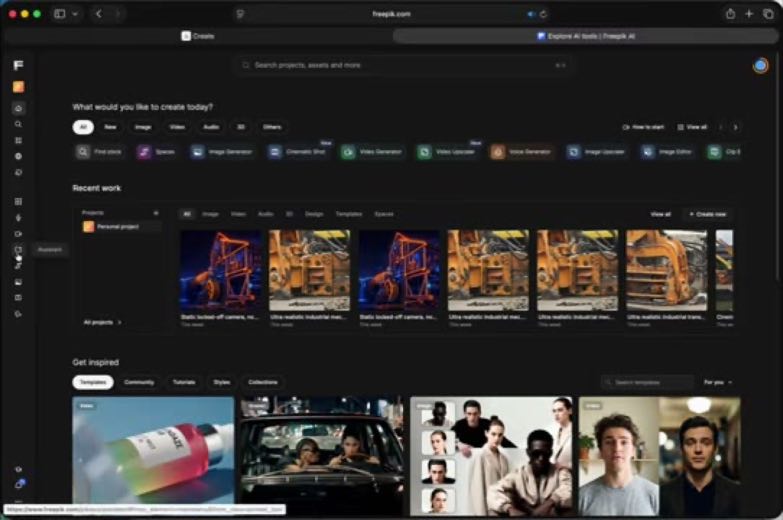Select the Design filter in Recent work
The width and height of the screenshot is (783, 520).
coord(314,214)
